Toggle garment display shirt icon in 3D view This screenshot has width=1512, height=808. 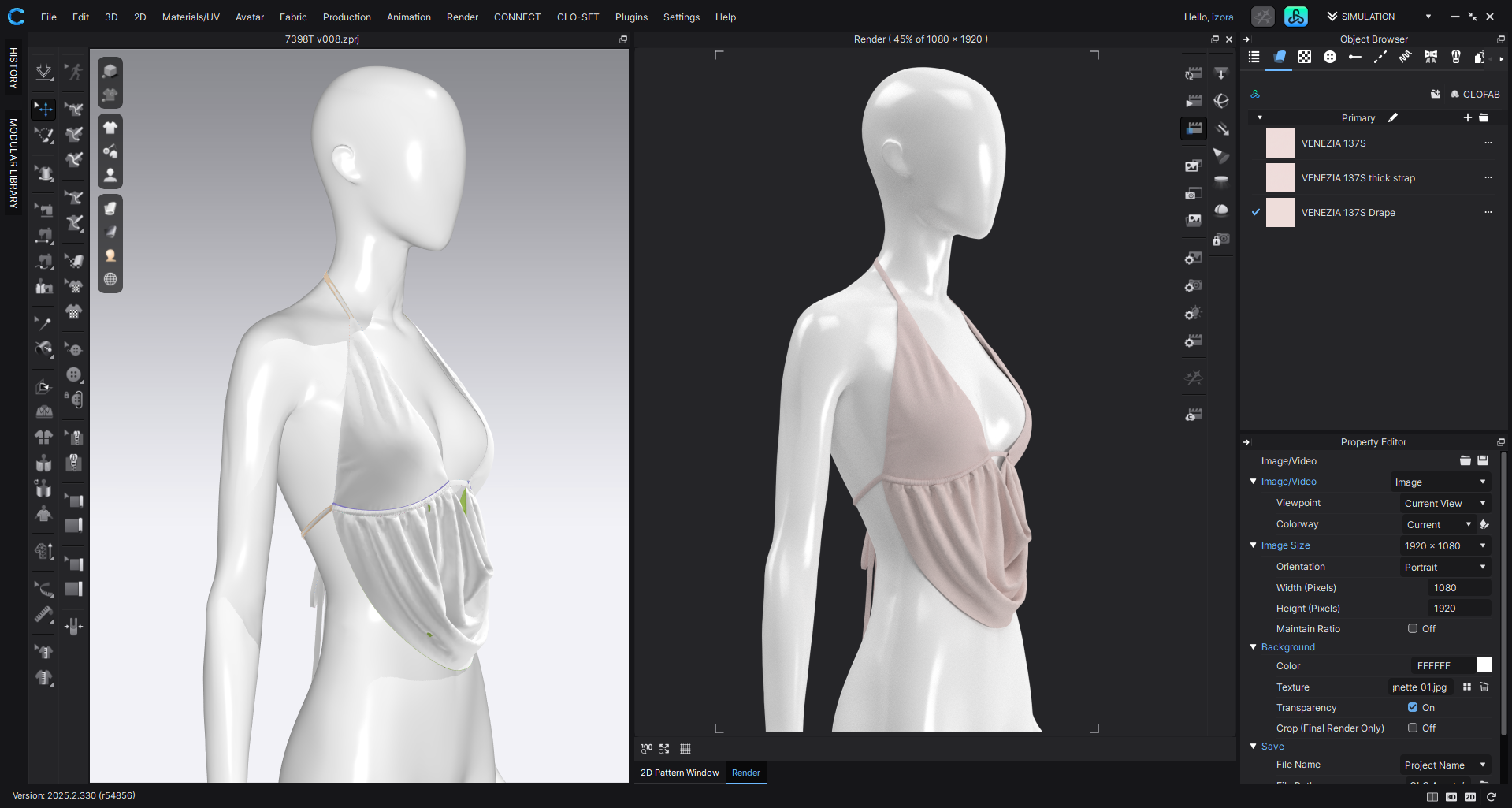point(110,128)
